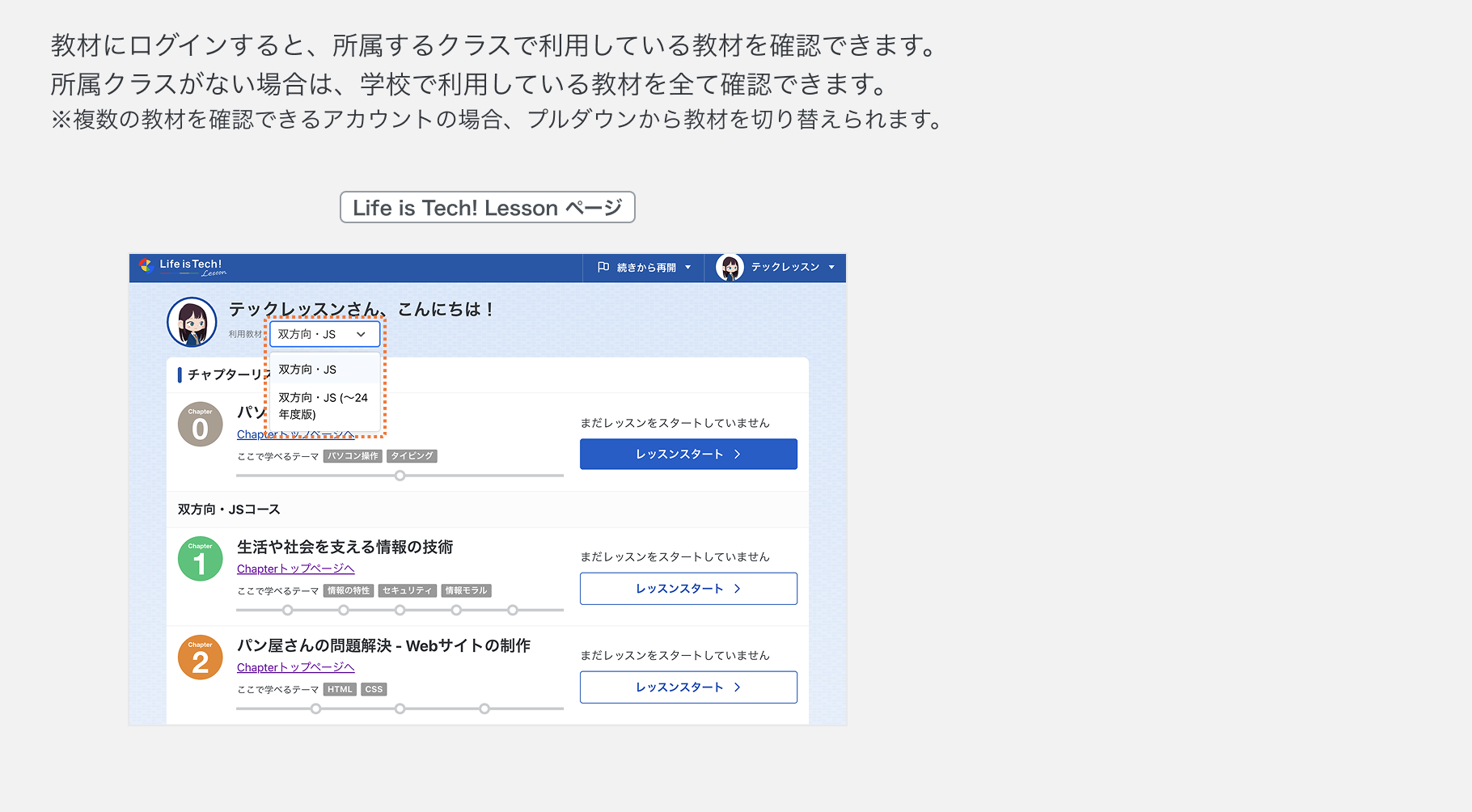Click the CSS theme tag
1472x812 pixels.
point(373,688)
